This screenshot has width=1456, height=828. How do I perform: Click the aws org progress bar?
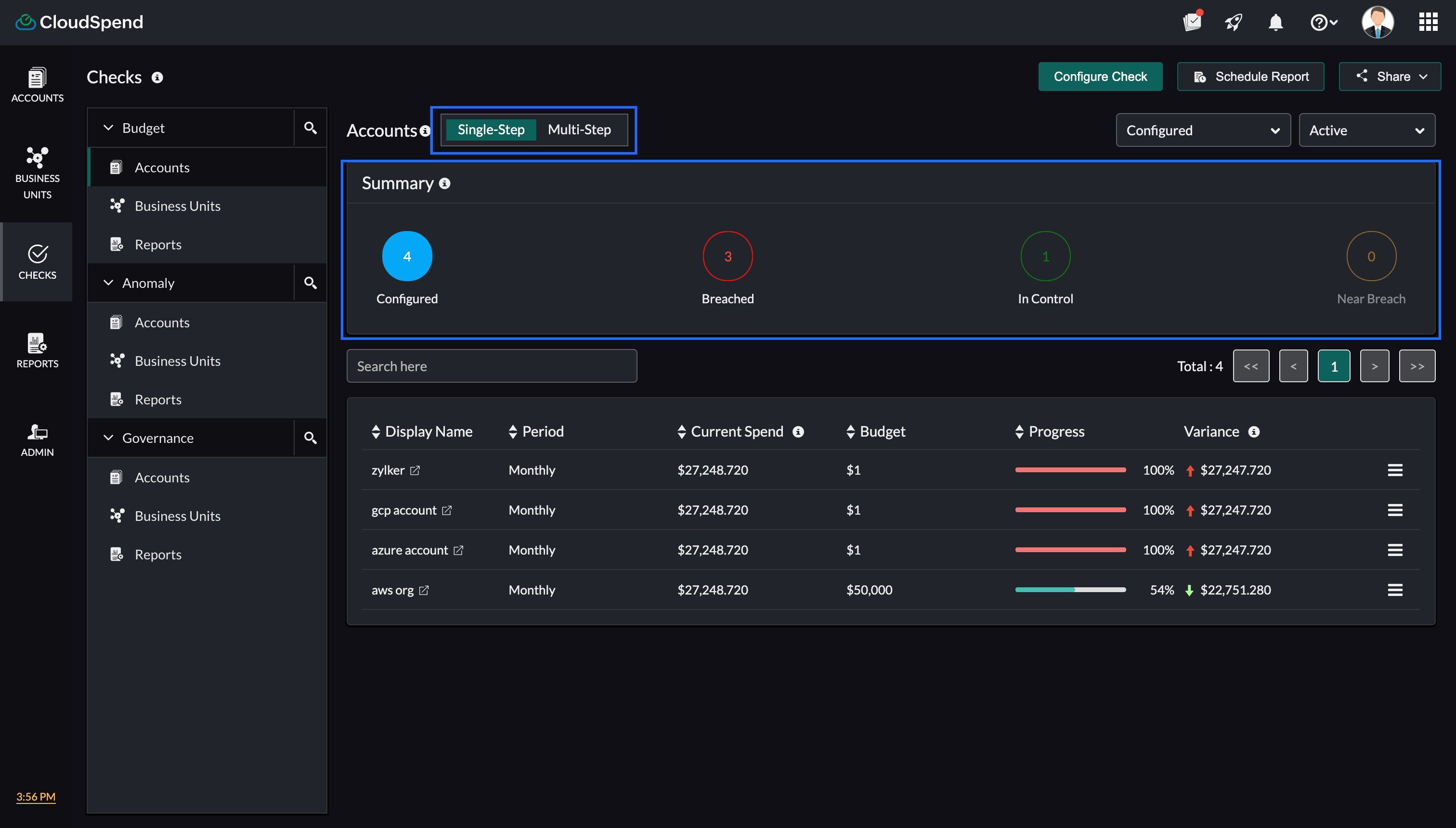[x=1070, y=590]
